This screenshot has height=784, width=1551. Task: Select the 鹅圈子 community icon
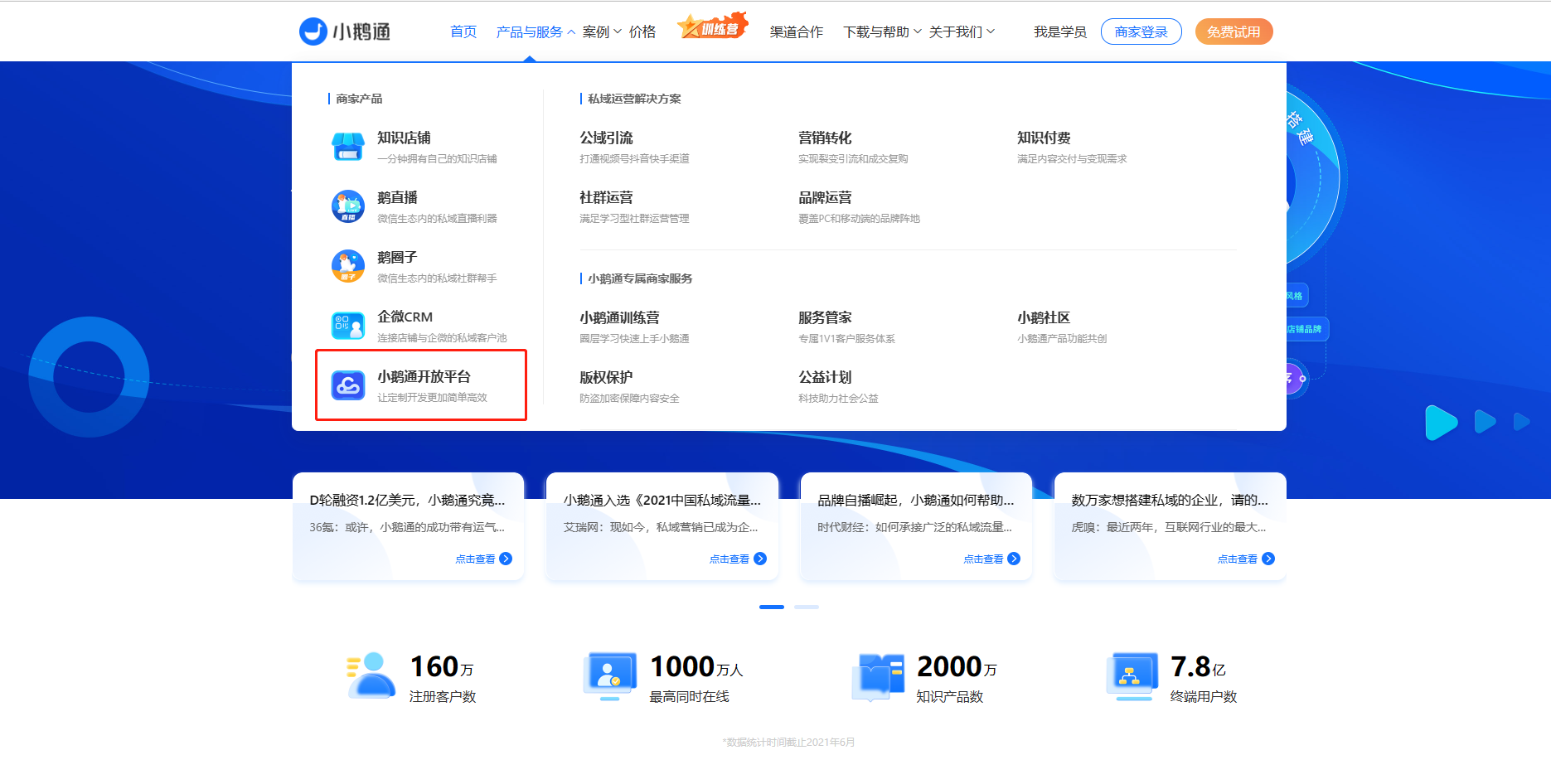click(x=348, y=266)
